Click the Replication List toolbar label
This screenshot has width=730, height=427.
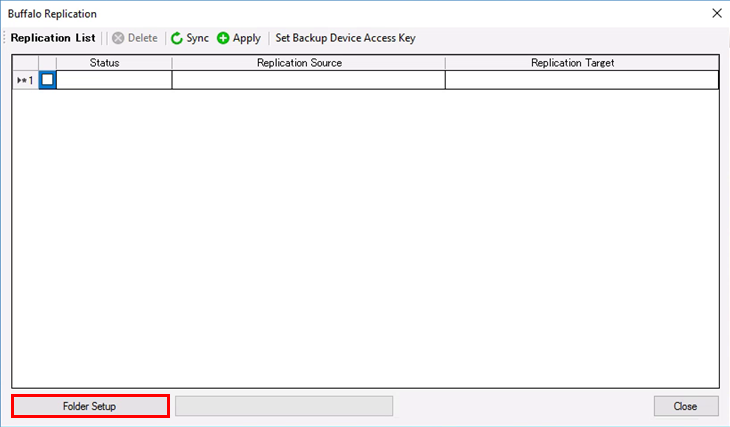pyautogui.click(x=53, y=38)
